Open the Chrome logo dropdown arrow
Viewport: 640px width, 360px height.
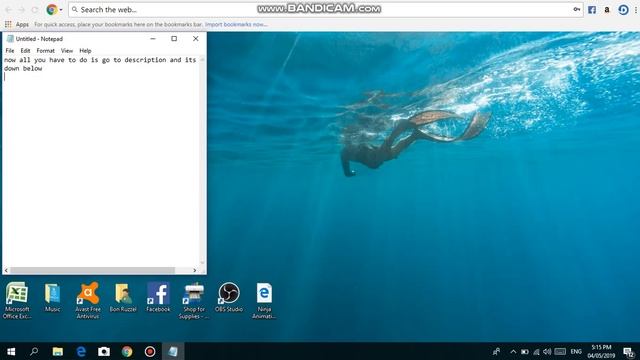click(61, 10)
